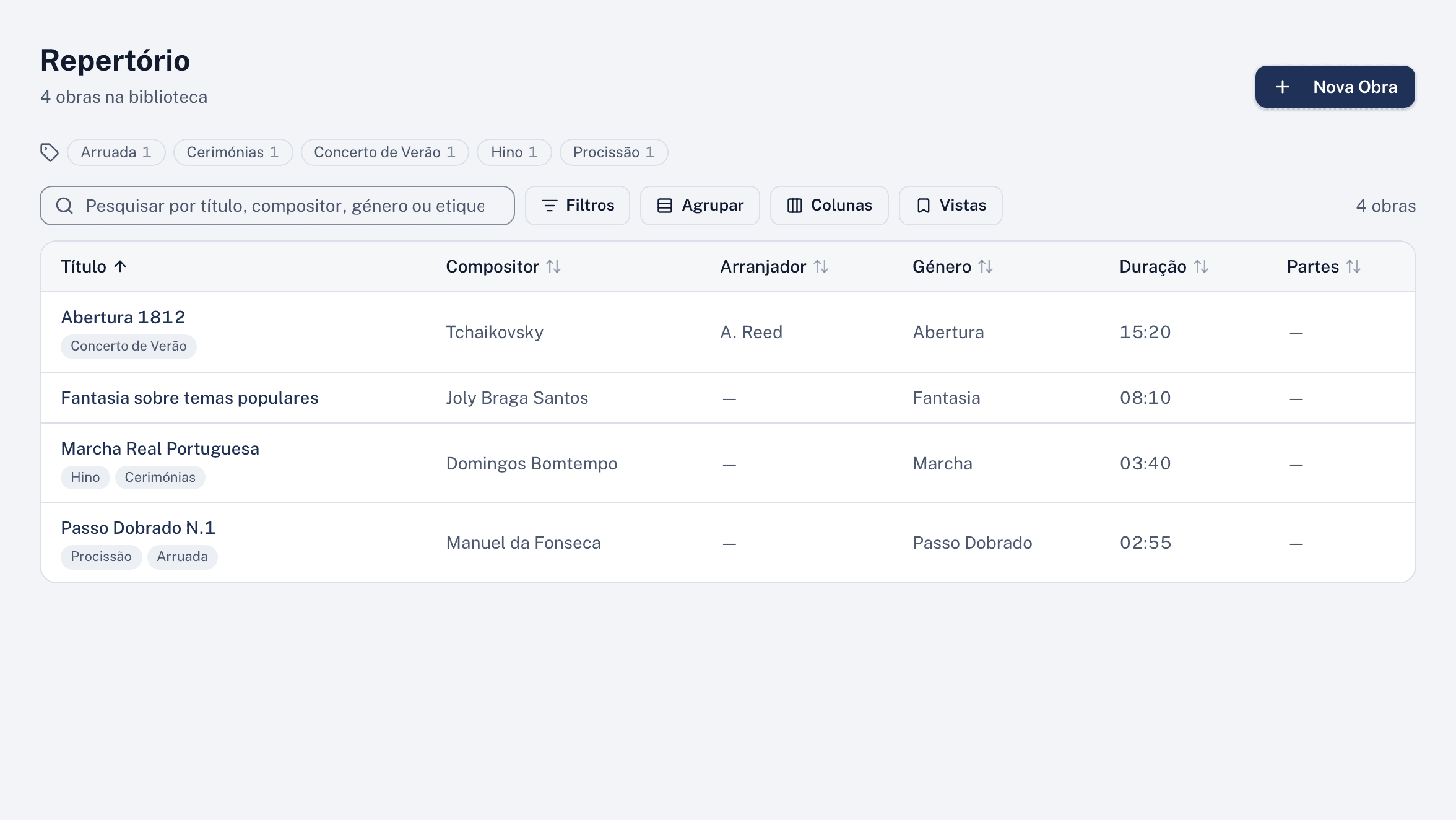Click the Nova Obra button

coord(1335,87)
